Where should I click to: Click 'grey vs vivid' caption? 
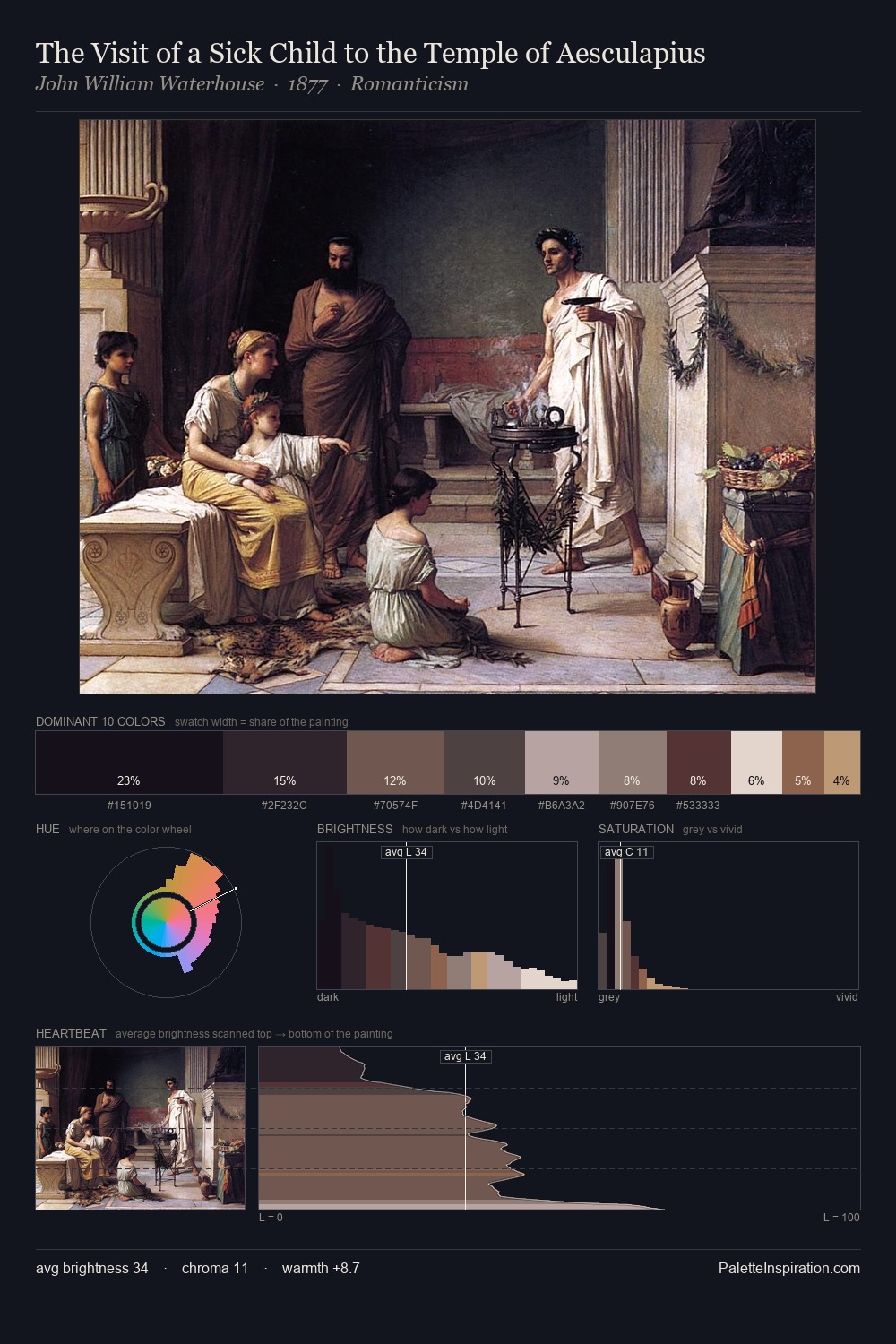pos(712,830)
